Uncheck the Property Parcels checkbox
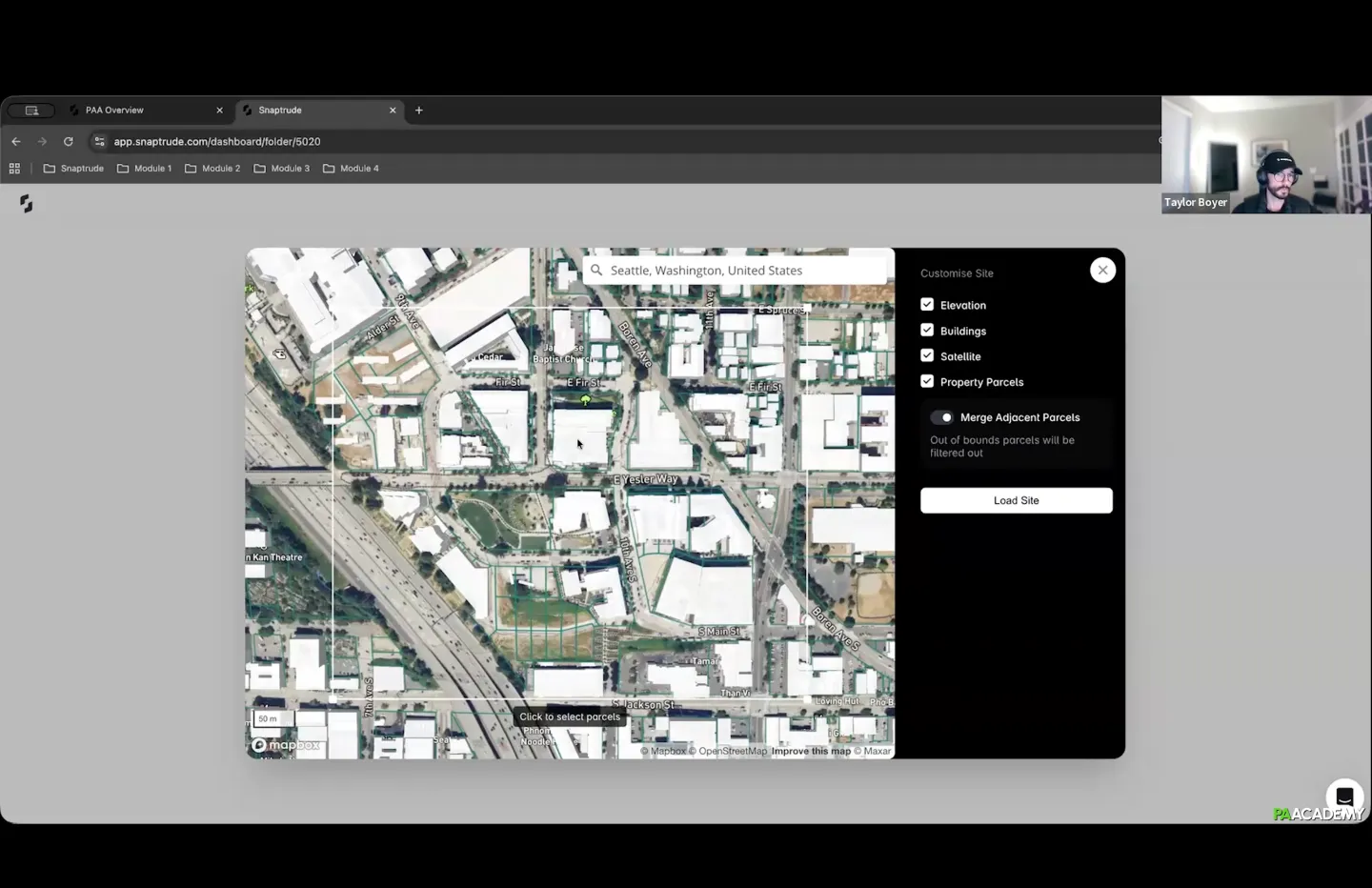 click(x=927, y=381)
